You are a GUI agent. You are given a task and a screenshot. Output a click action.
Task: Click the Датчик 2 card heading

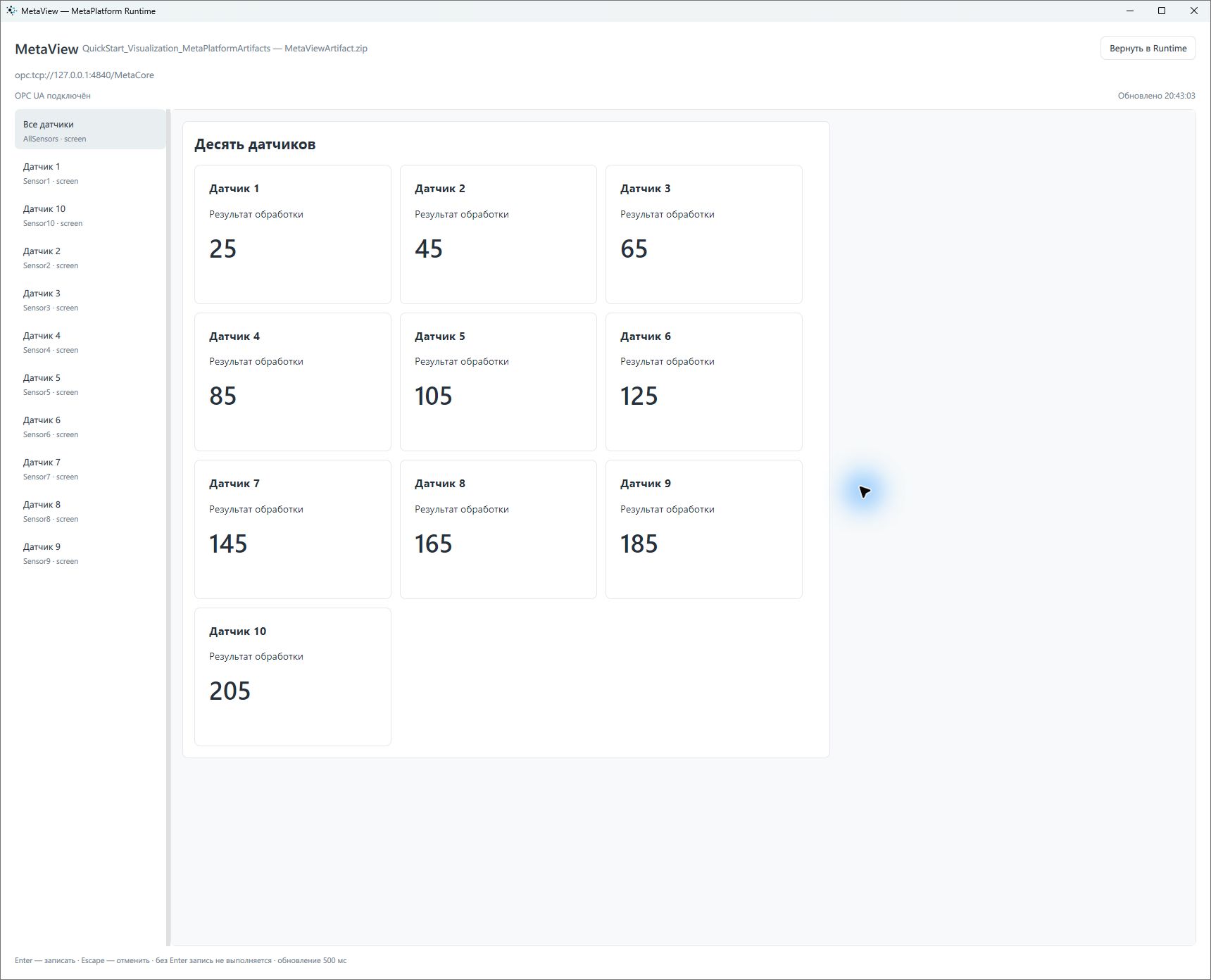point(440,189)
